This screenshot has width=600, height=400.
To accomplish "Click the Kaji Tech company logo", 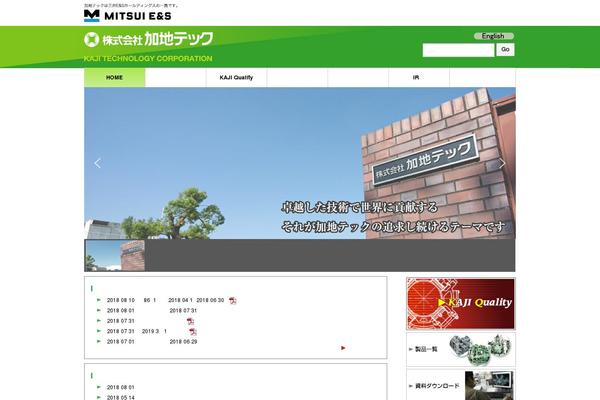I will 148,39.
